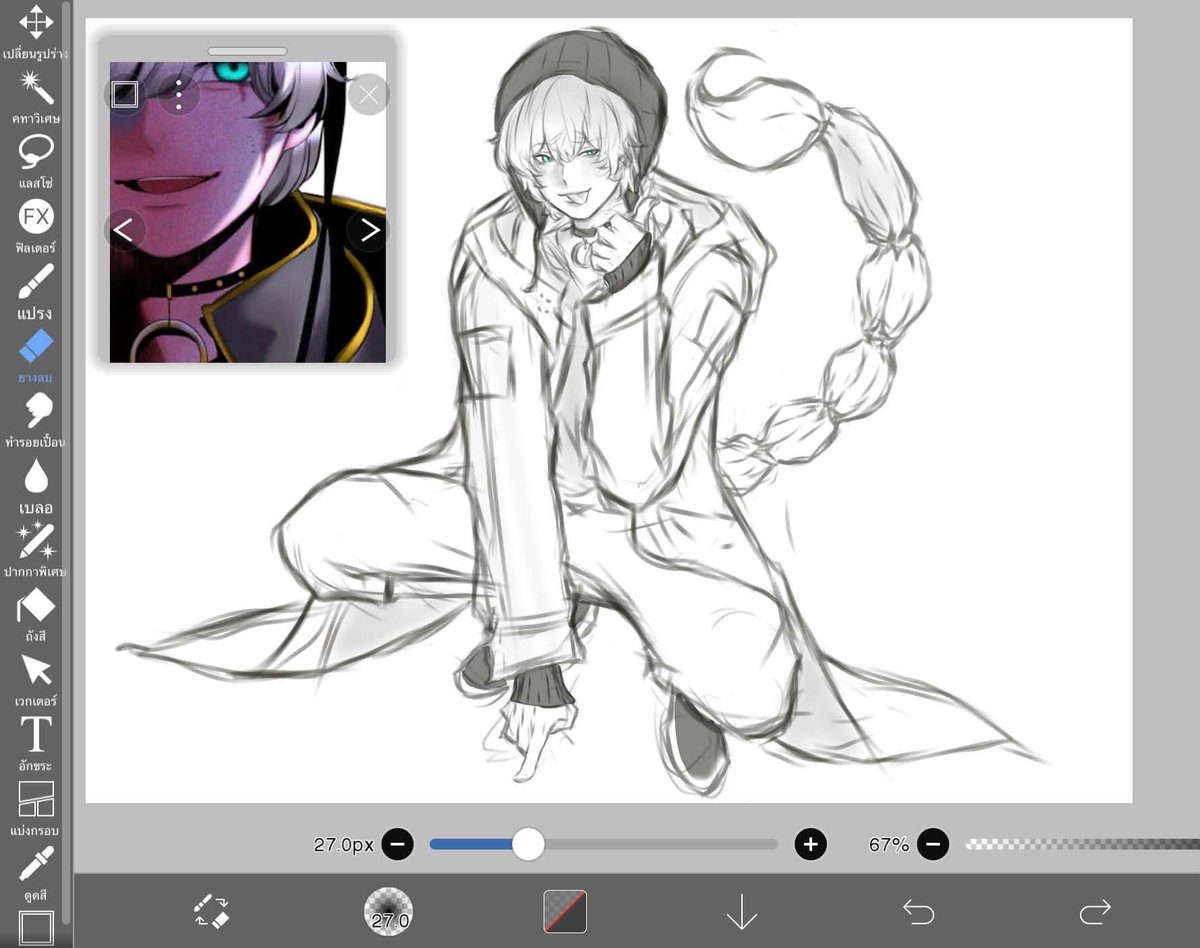Screen dimensions: 1200x948
Task: Click the square icon in reference window
Action: click(125, 94)
